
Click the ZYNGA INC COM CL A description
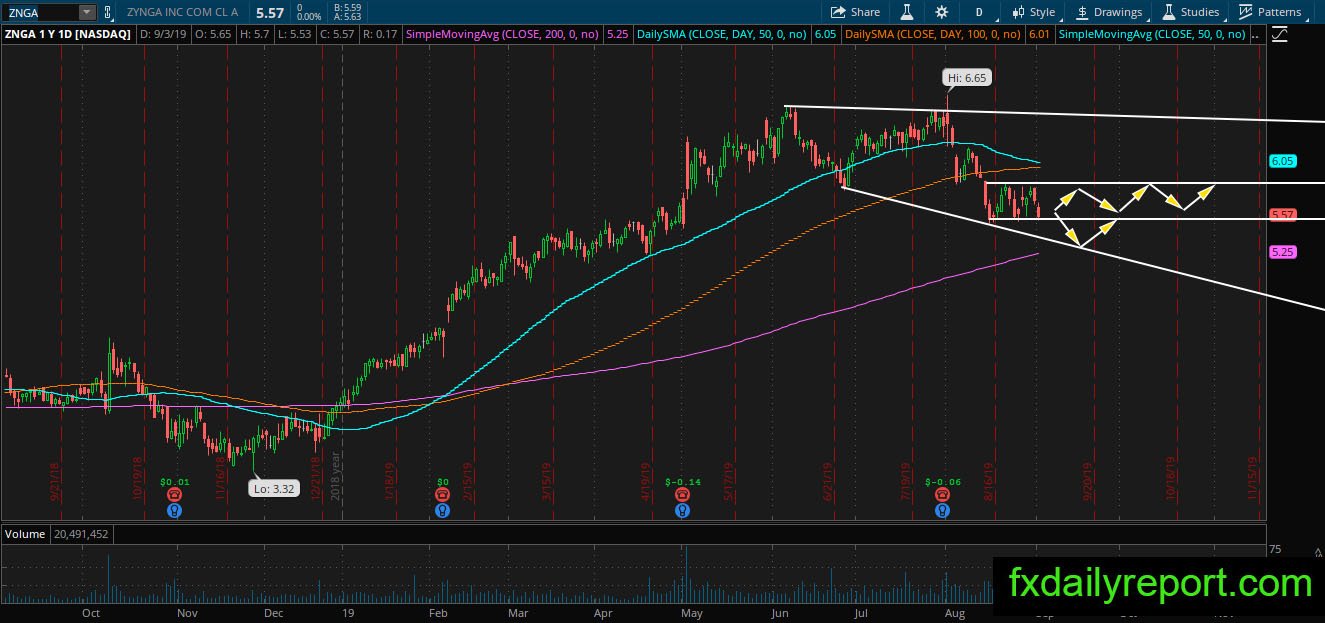click(x=181, y=12)
